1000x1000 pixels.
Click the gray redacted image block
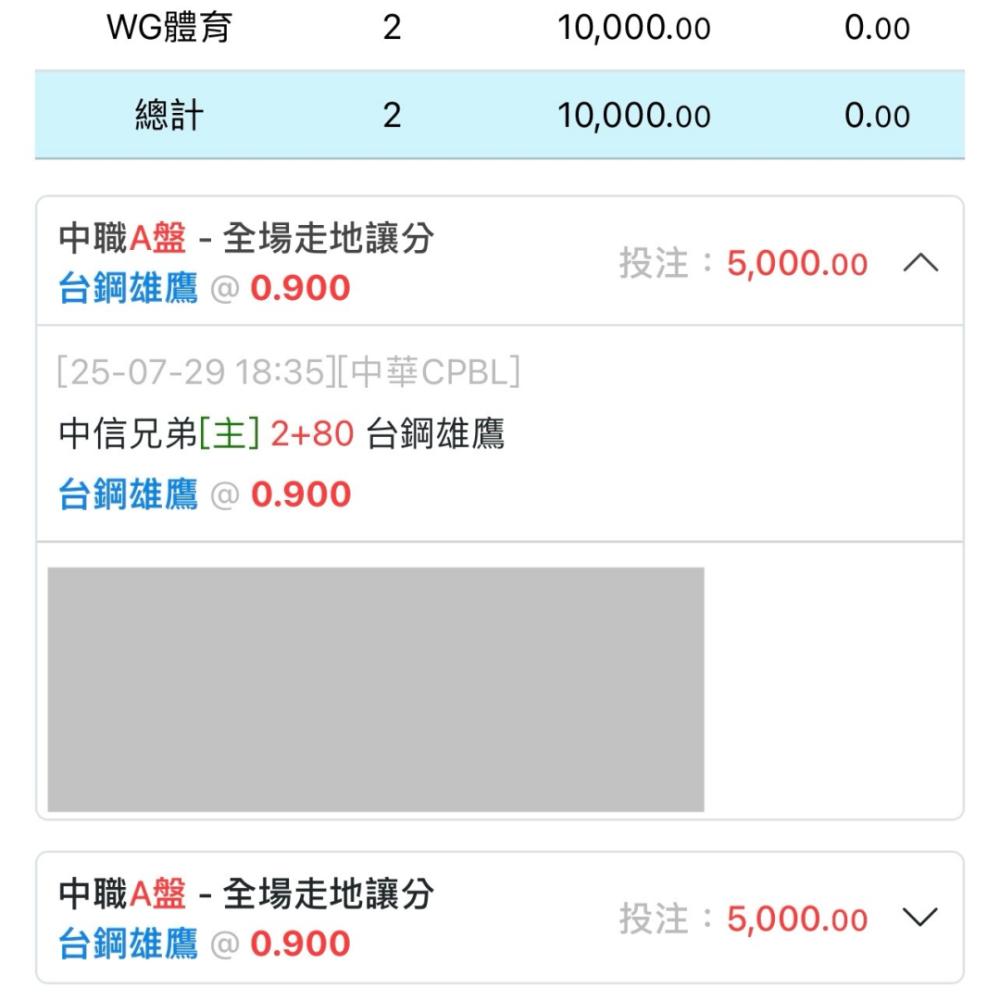click(376, 689)
